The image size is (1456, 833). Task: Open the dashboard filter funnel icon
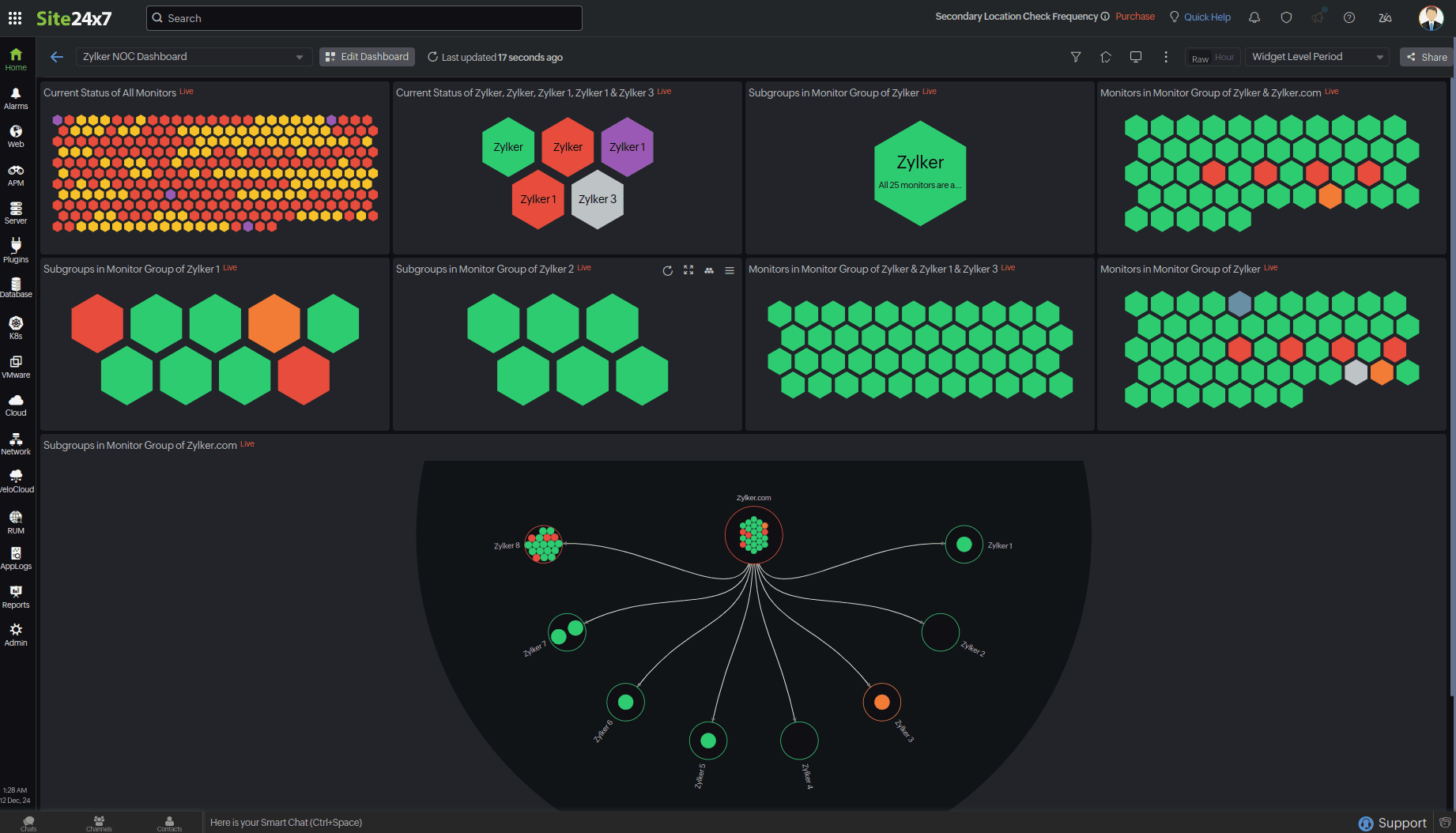click(x=1076, y=57)
